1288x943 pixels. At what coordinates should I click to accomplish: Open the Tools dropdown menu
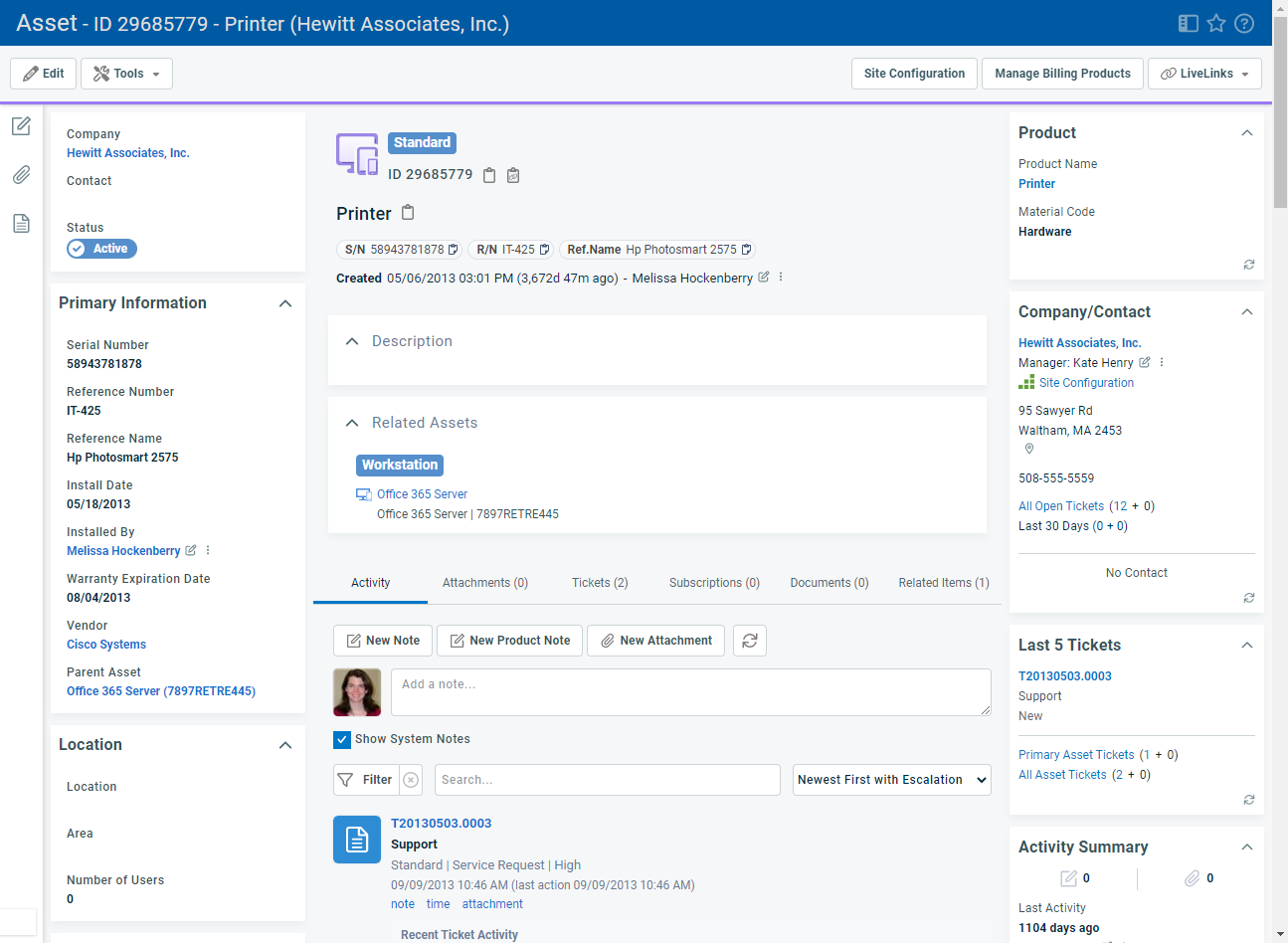click(126, 74)
